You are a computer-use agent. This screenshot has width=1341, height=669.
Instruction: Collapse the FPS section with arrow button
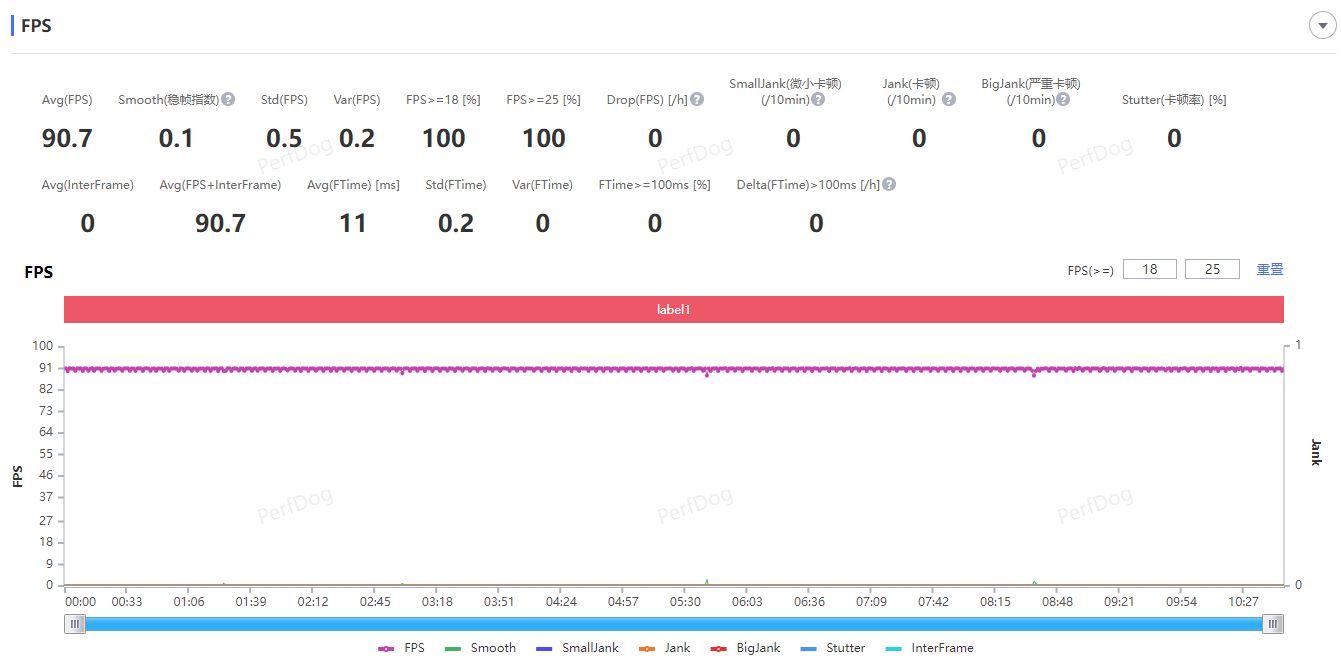pos(1322,26)
